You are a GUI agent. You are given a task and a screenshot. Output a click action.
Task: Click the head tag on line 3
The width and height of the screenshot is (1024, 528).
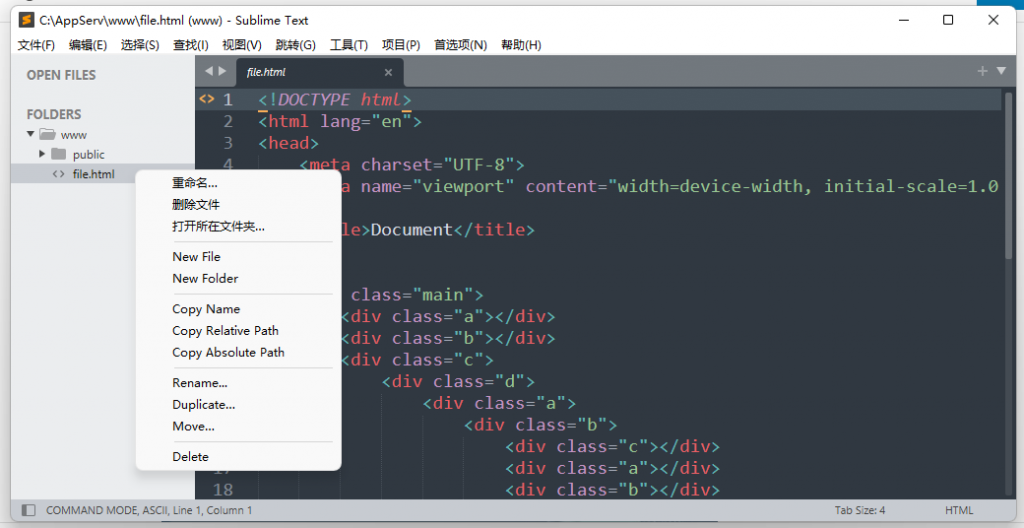coord(289,143)
